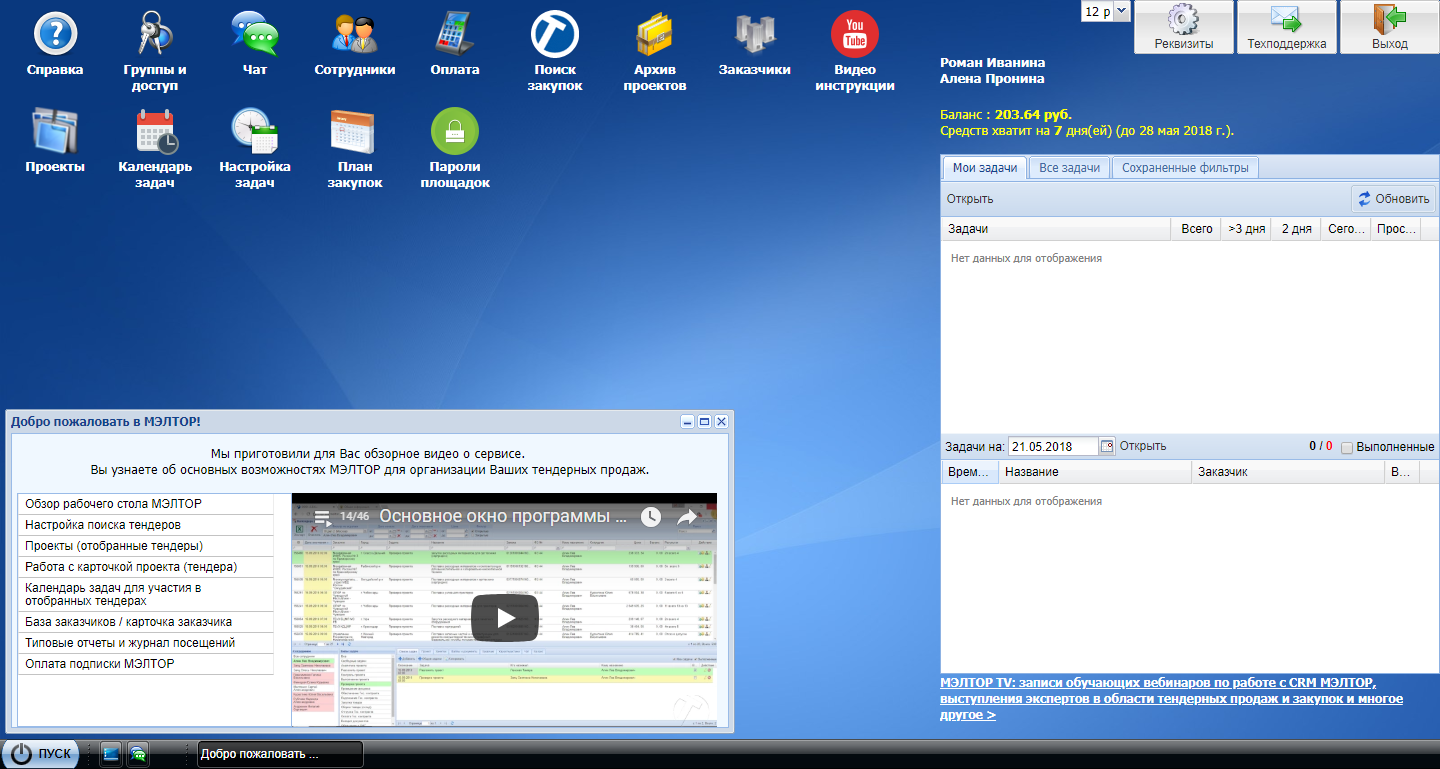Click Открыть in the tasks toolbar
Image resolution: width=1440 pixels, height=769 pixels.
tap(970, 199)
